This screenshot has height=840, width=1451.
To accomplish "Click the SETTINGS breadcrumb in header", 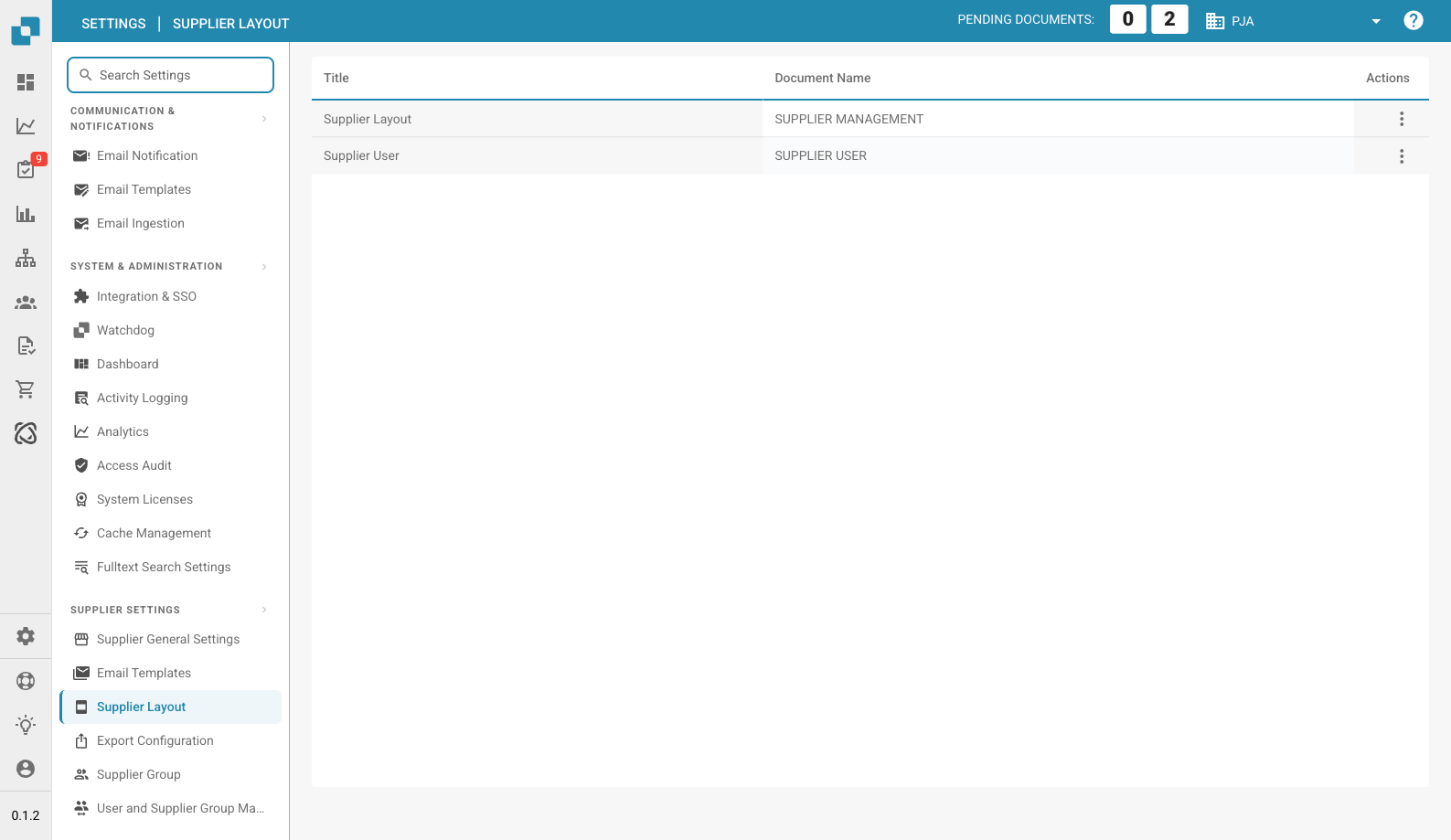I will (113, 24).
